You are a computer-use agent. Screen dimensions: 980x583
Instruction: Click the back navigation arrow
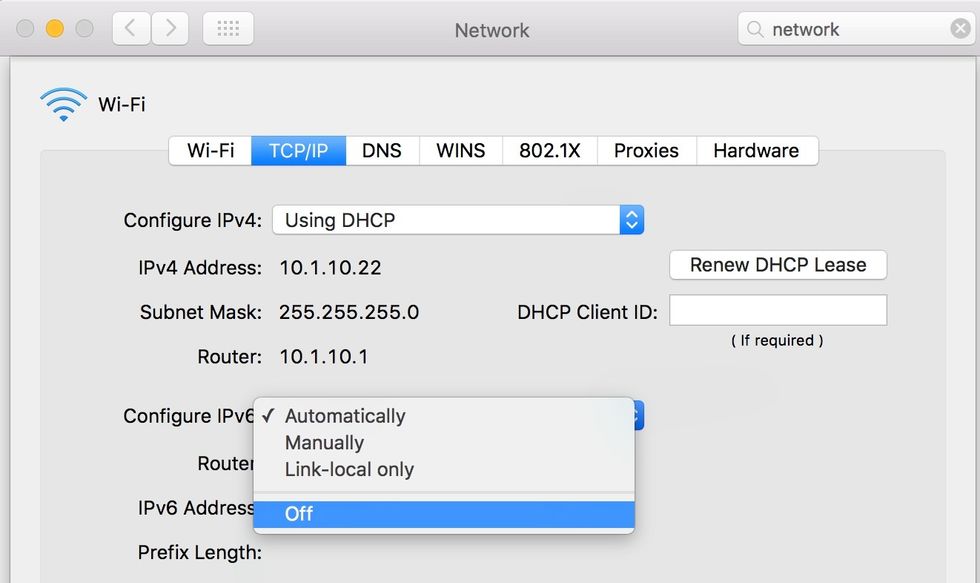(129, 28)
